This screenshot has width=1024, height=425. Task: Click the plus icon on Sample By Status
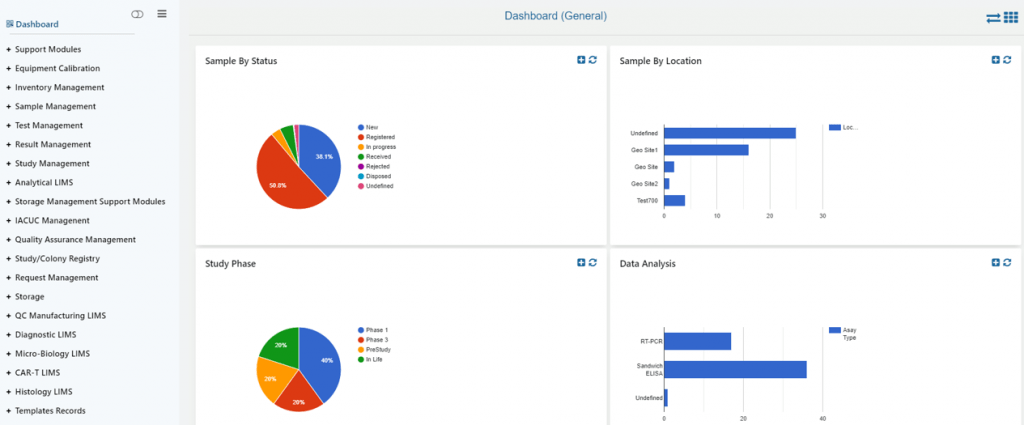[581, 60]
